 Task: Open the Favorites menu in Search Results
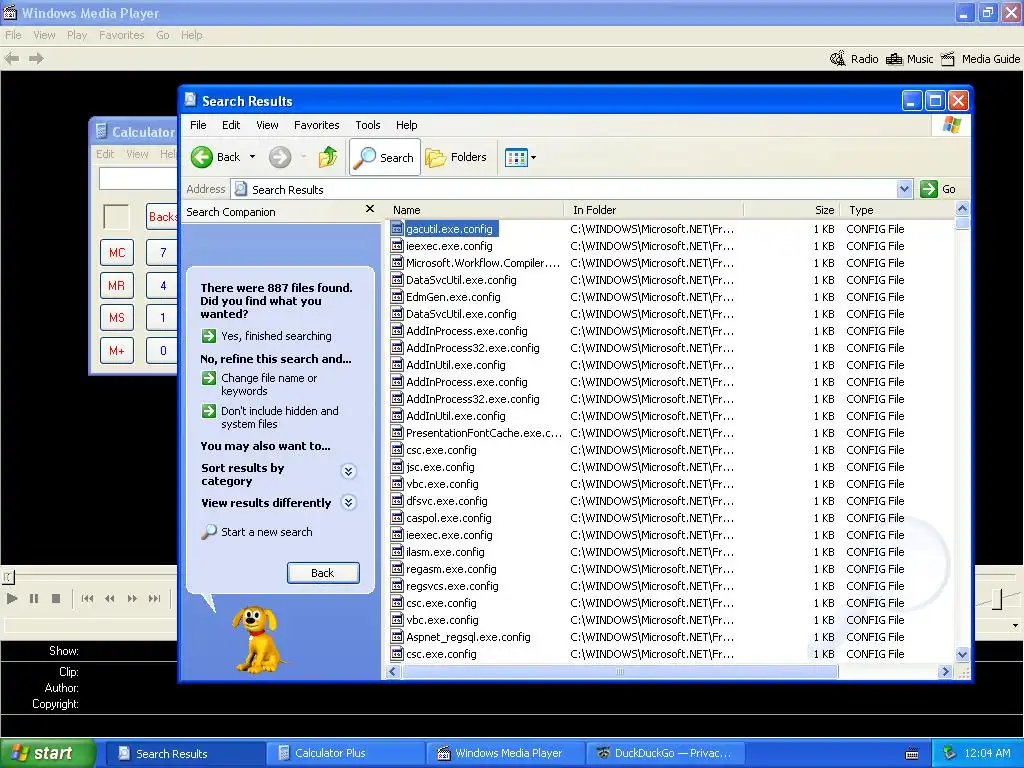(x=316, y=125)
